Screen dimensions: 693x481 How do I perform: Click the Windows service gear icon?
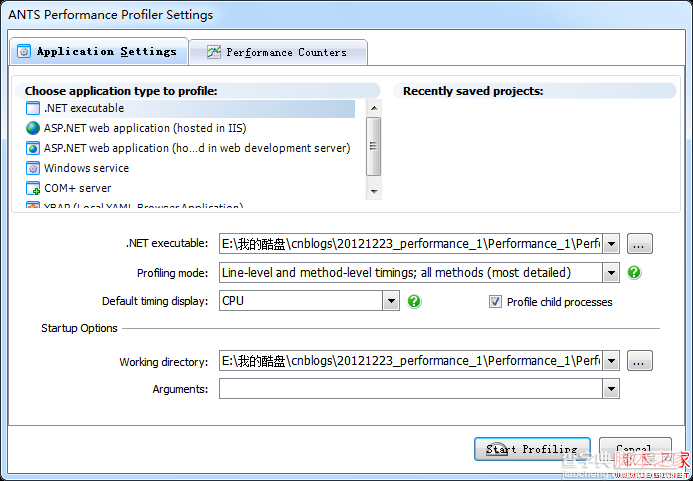click(x=33, y=168)
